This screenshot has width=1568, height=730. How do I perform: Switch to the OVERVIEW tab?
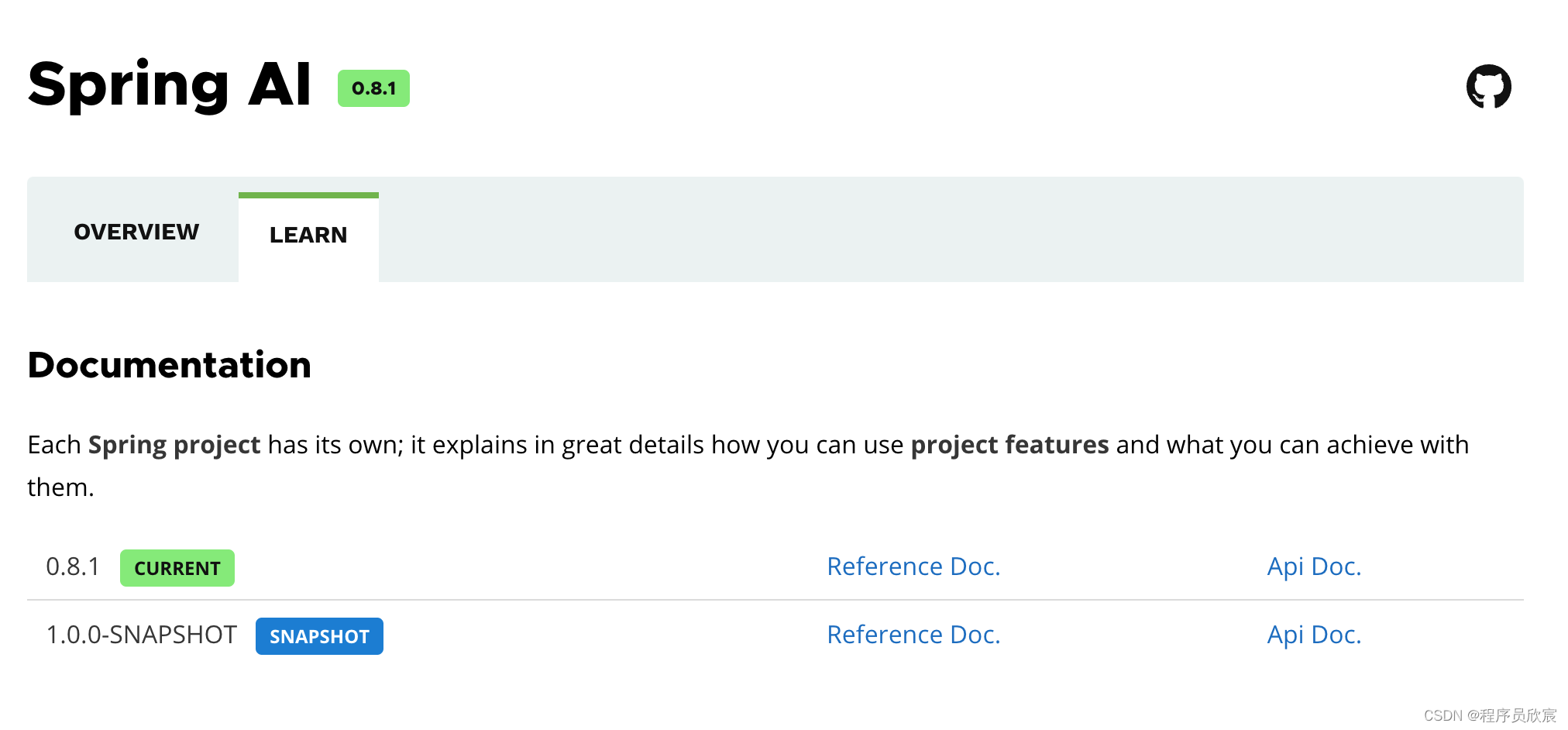click(x=136, y=232)
